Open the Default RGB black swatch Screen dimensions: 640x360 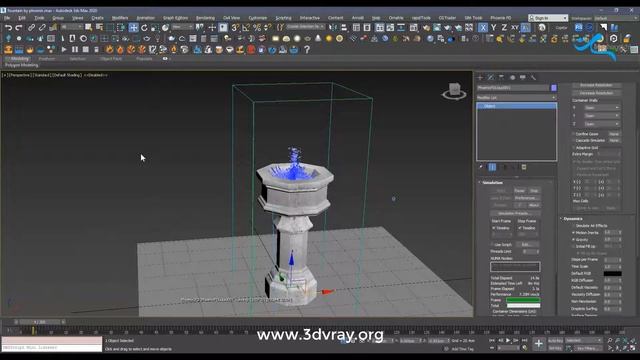coord(612,273)
